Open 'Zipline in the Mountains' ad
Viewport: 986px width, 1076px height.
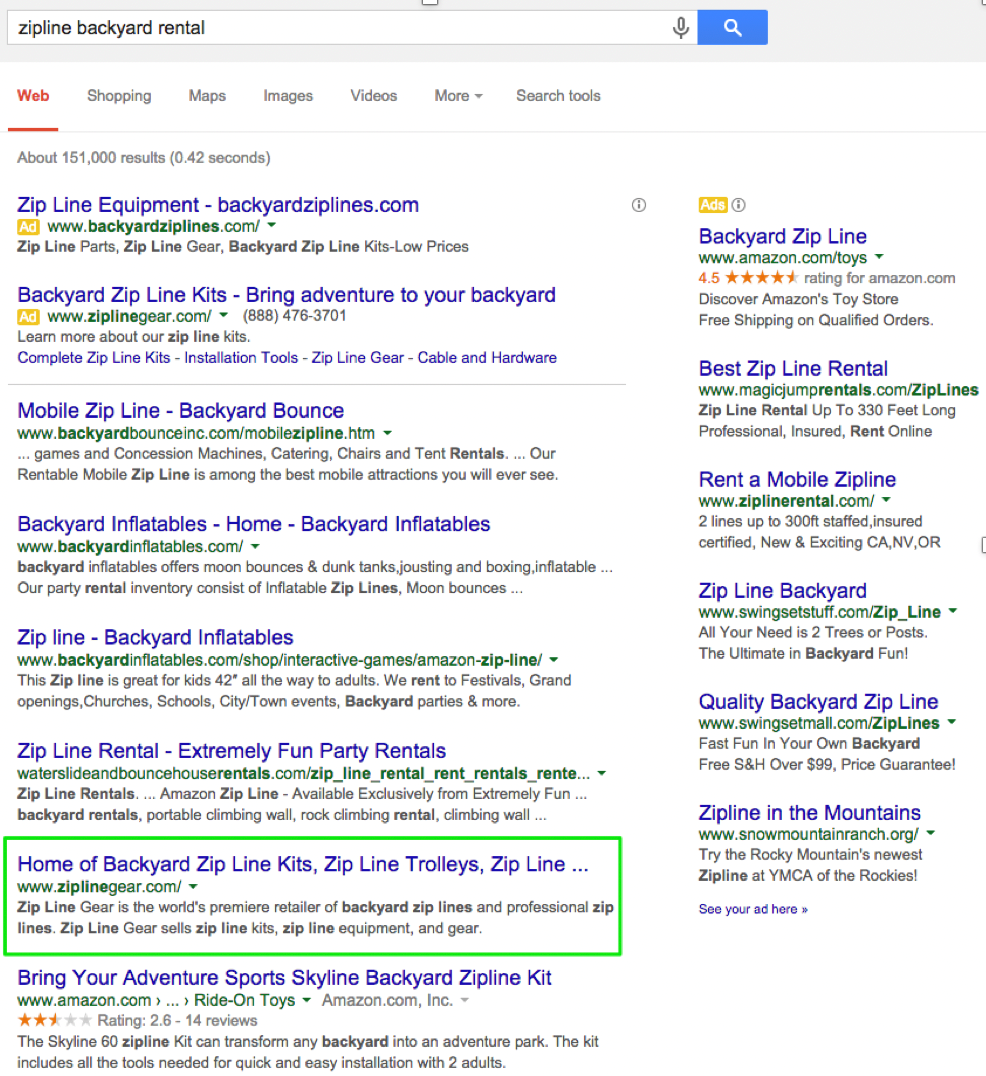click(810, 812)
